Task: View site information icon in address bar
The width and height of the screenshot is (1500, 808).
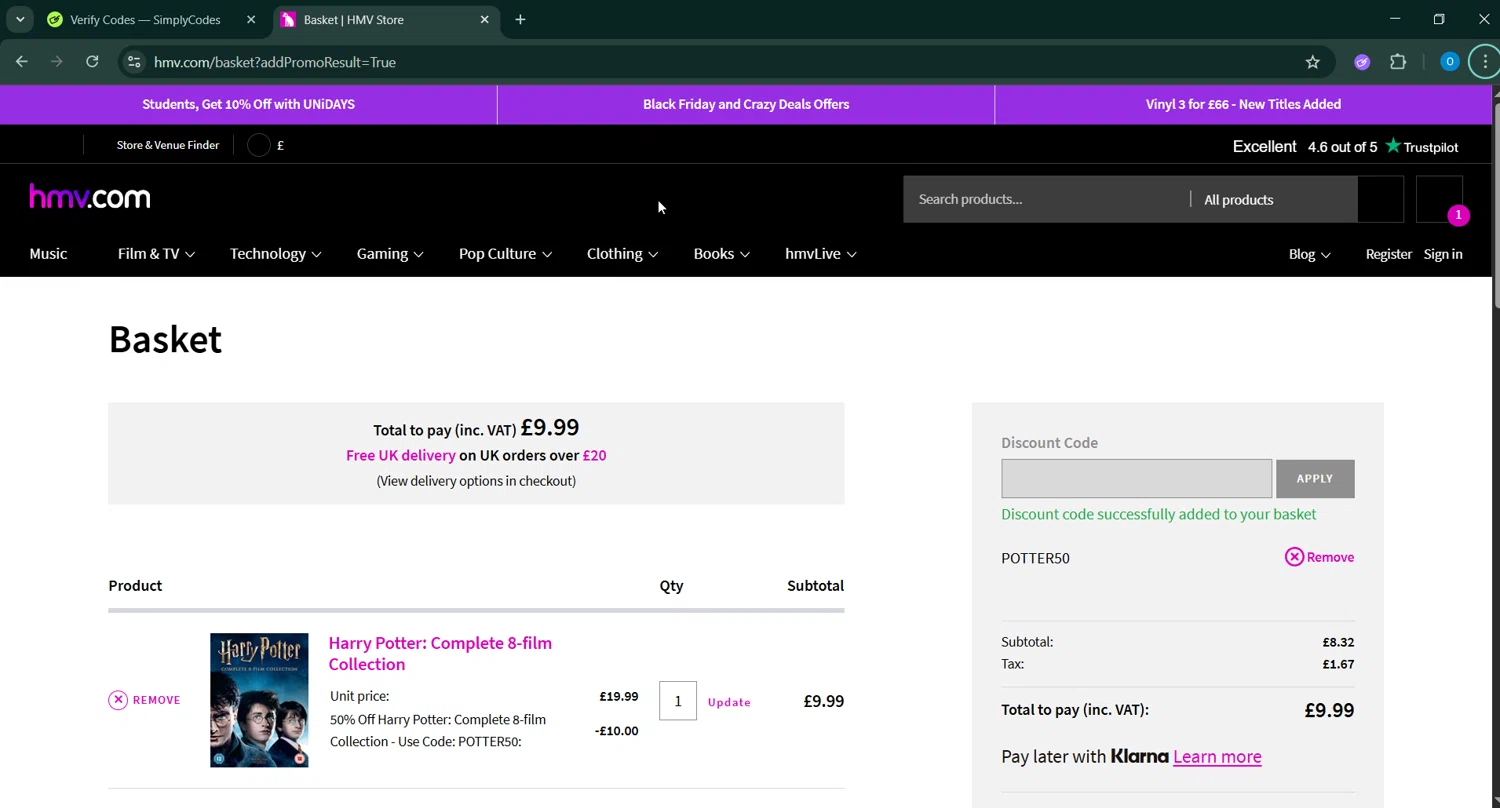Action: pos(134,62)
